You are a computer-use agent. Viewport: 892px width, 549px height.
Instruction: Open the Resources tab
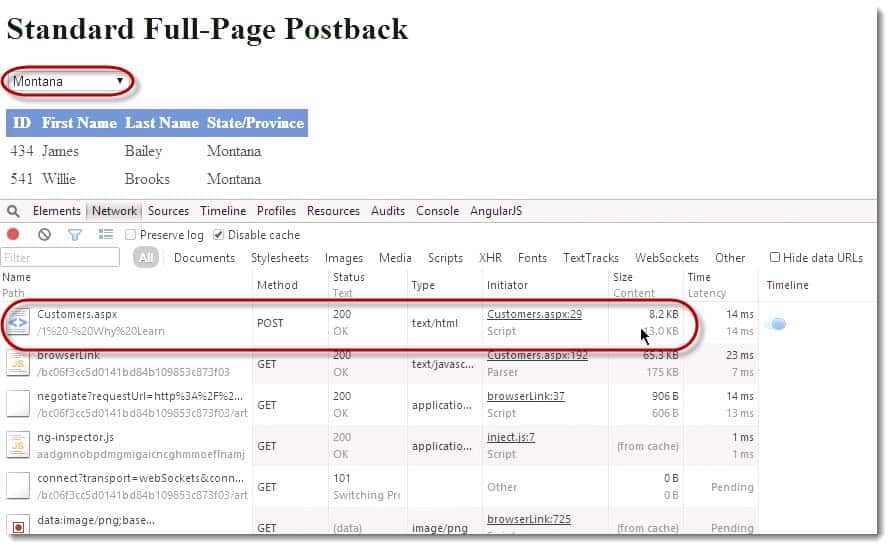333,211
